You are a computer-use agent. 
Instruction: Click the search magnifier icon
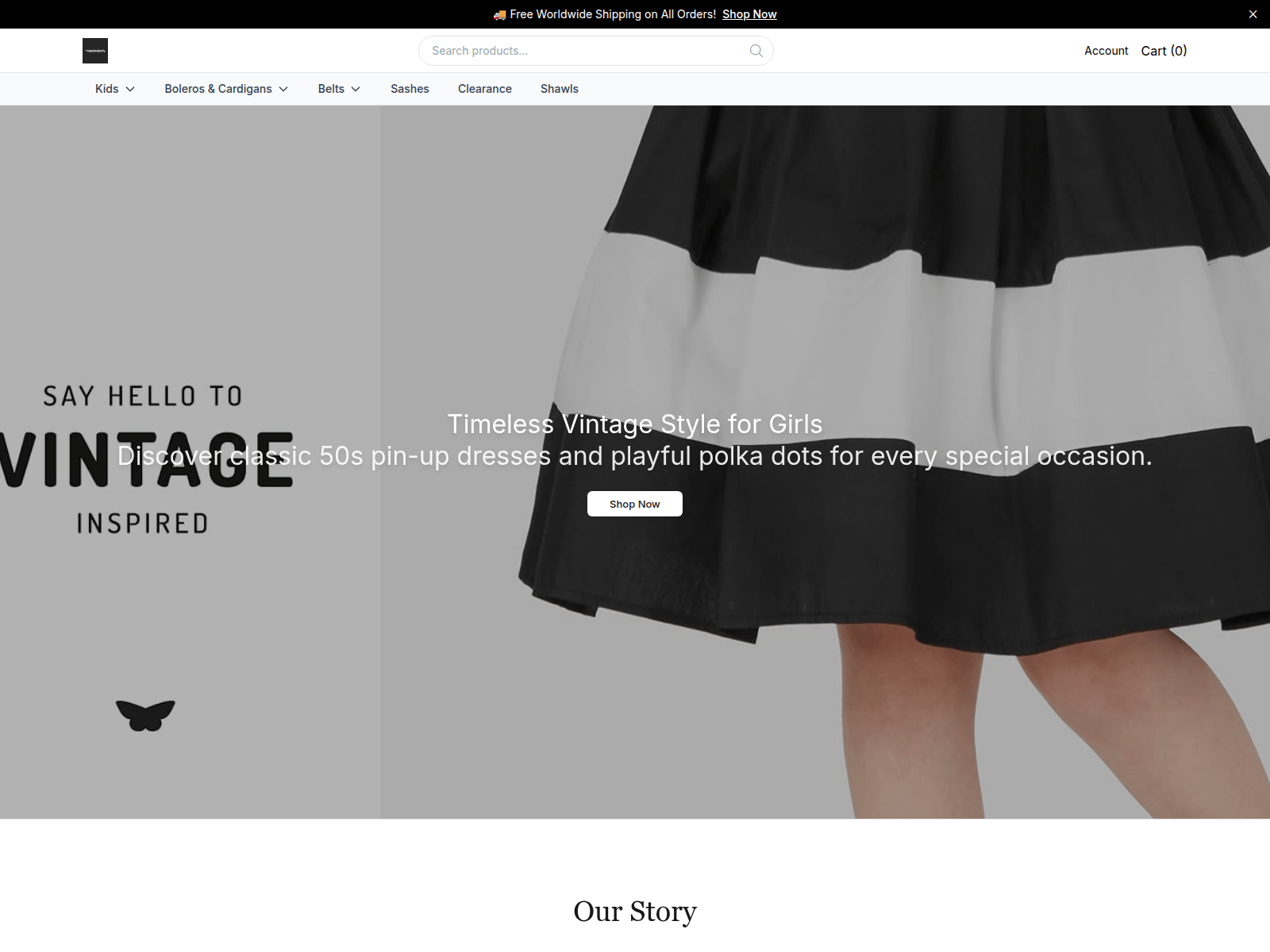756,51
